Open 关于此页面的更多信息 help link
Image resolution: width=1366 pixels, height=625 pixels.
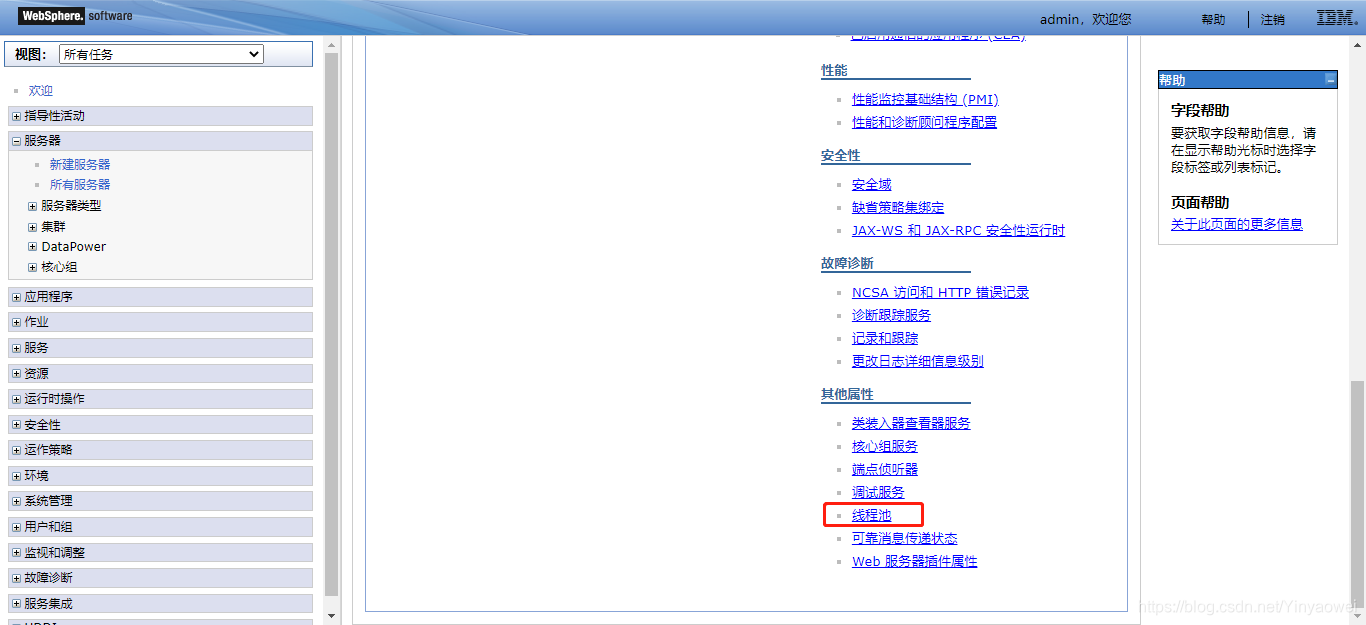click(1237, 224)
